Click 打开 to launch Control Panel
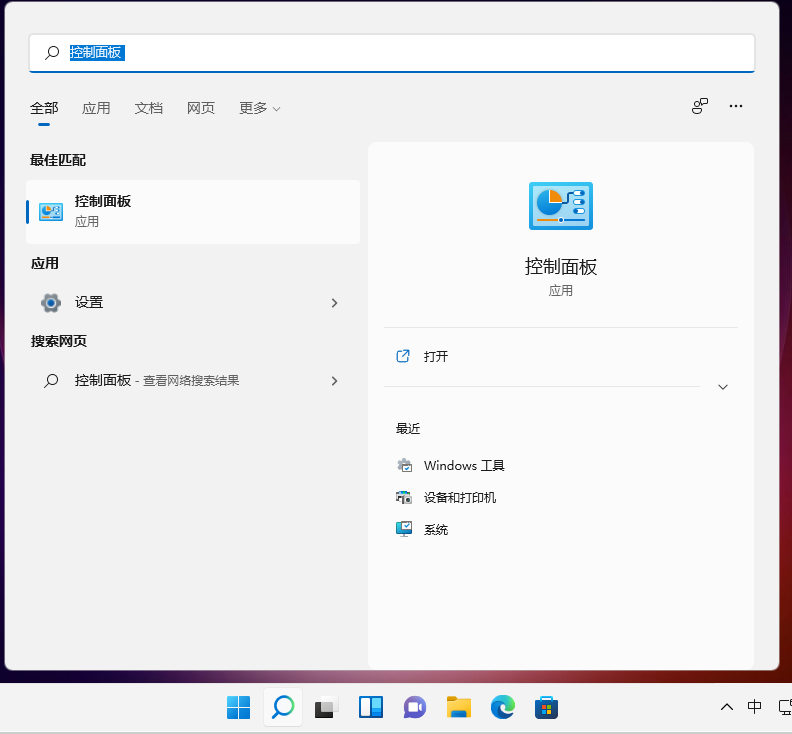 (436, 356)
